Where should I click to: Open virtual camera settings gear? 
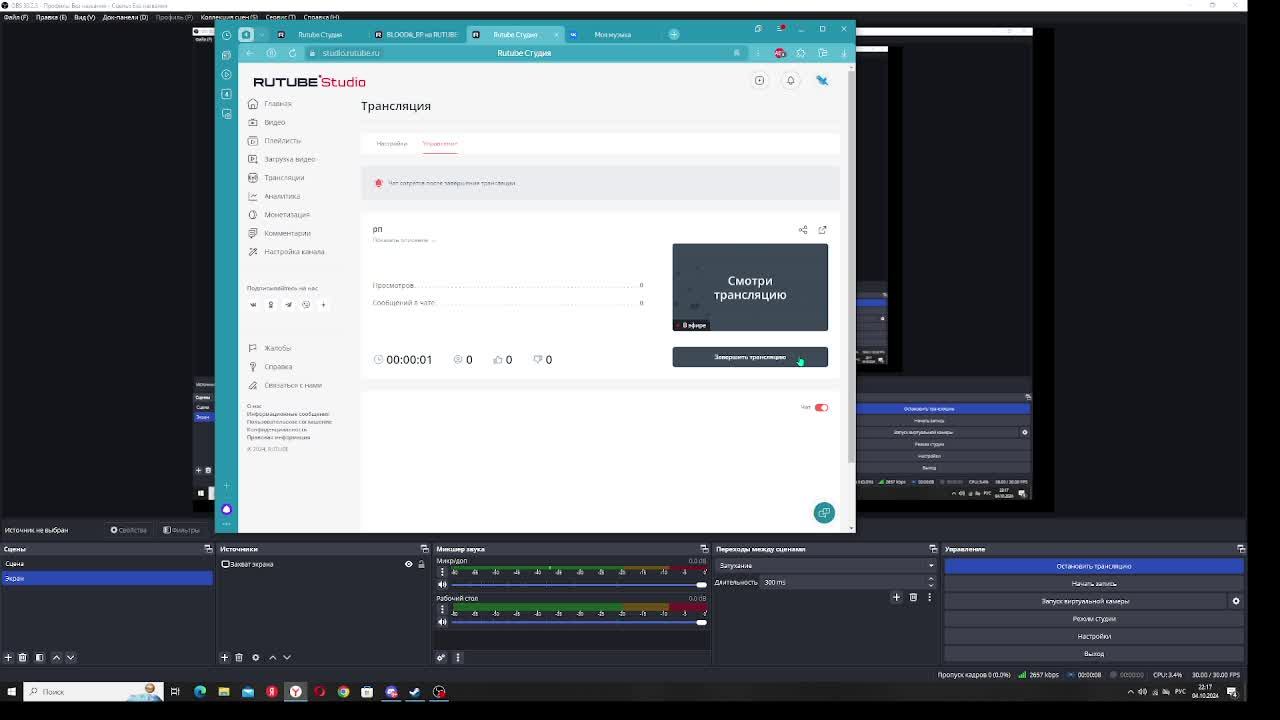coord(1235,601)
